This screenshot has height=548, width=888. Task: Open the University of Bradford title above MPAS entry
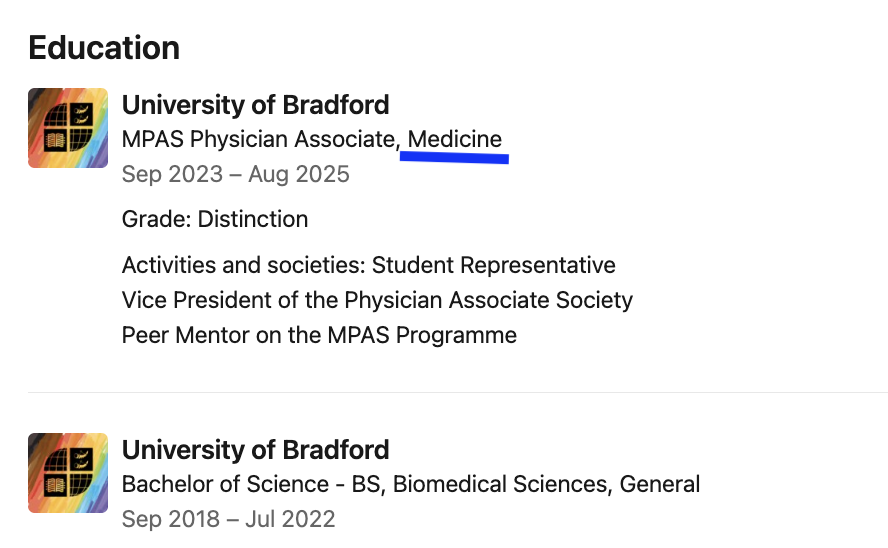pyautogui.click(x=255, y=105)
